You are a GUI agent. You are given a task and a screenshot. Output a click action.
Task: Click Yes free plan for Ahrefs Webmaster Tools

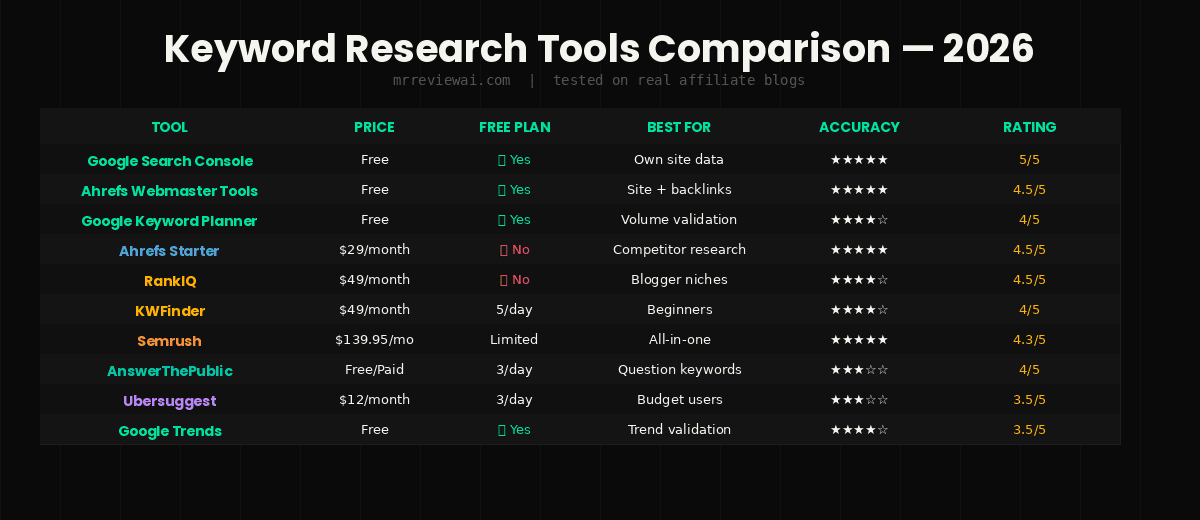pos(514,190)
